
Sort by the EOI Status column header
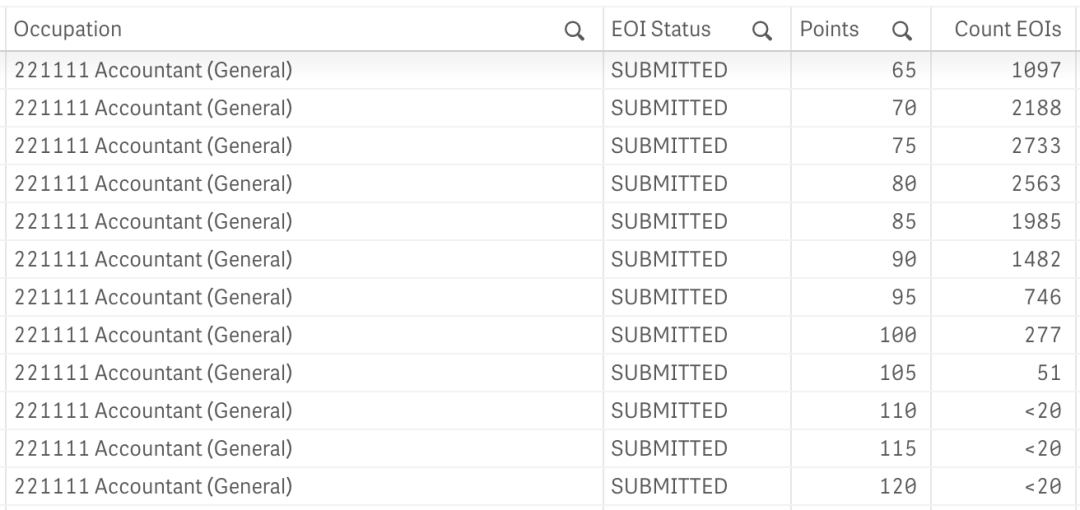click(x=661, y=29)
